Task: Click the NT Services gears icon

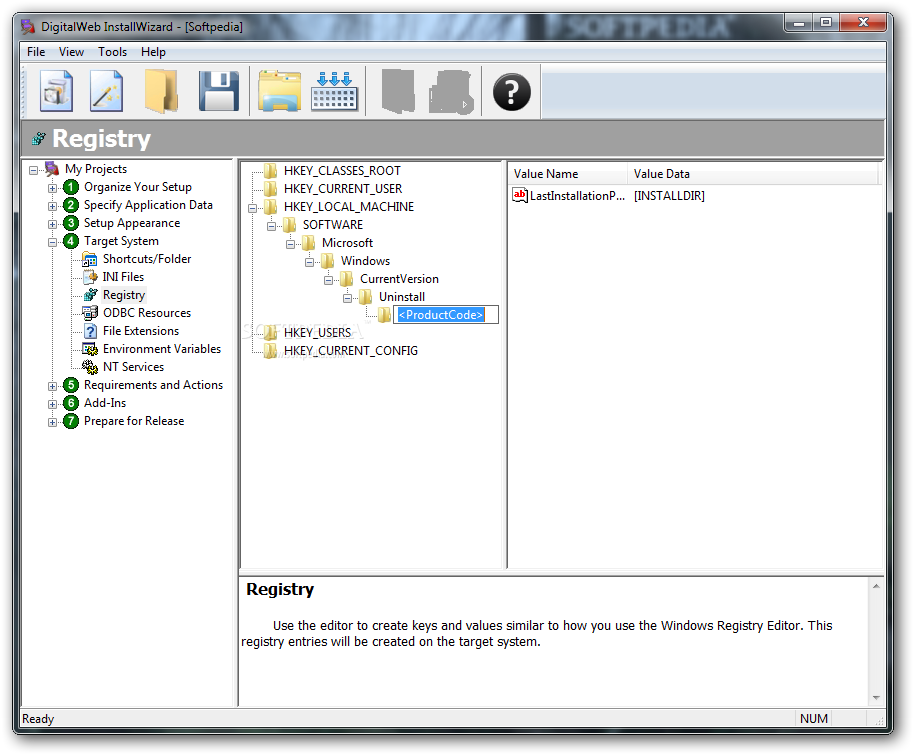Action: [90, 367]
